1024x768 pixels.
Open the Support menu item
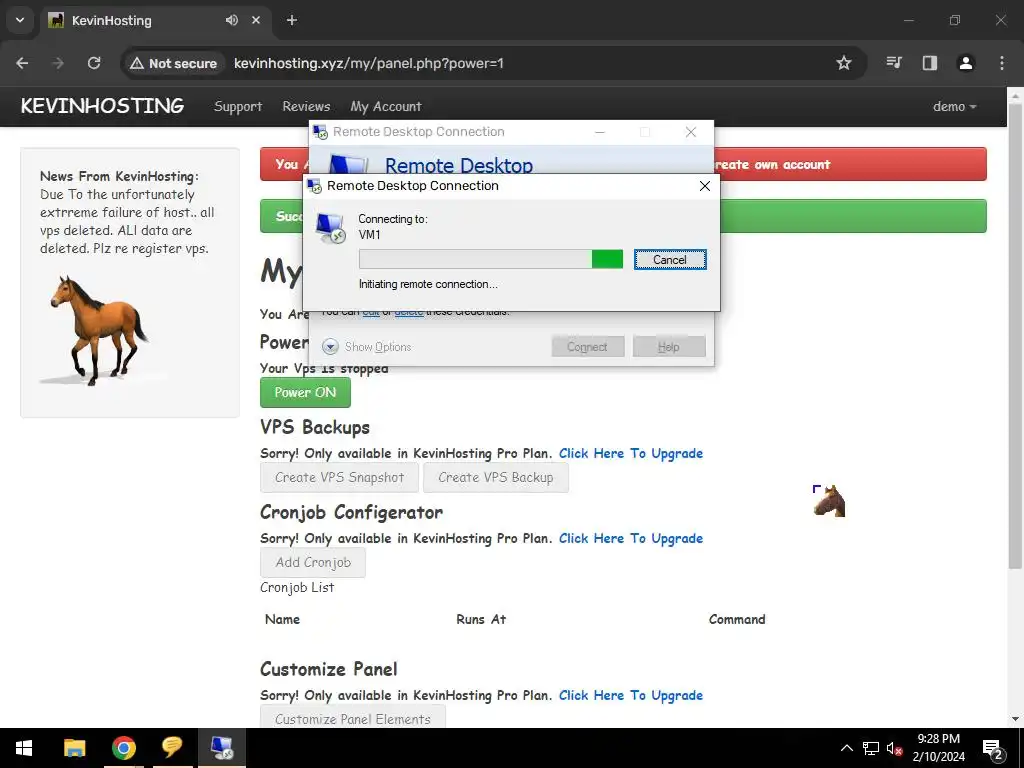[238, 106]
